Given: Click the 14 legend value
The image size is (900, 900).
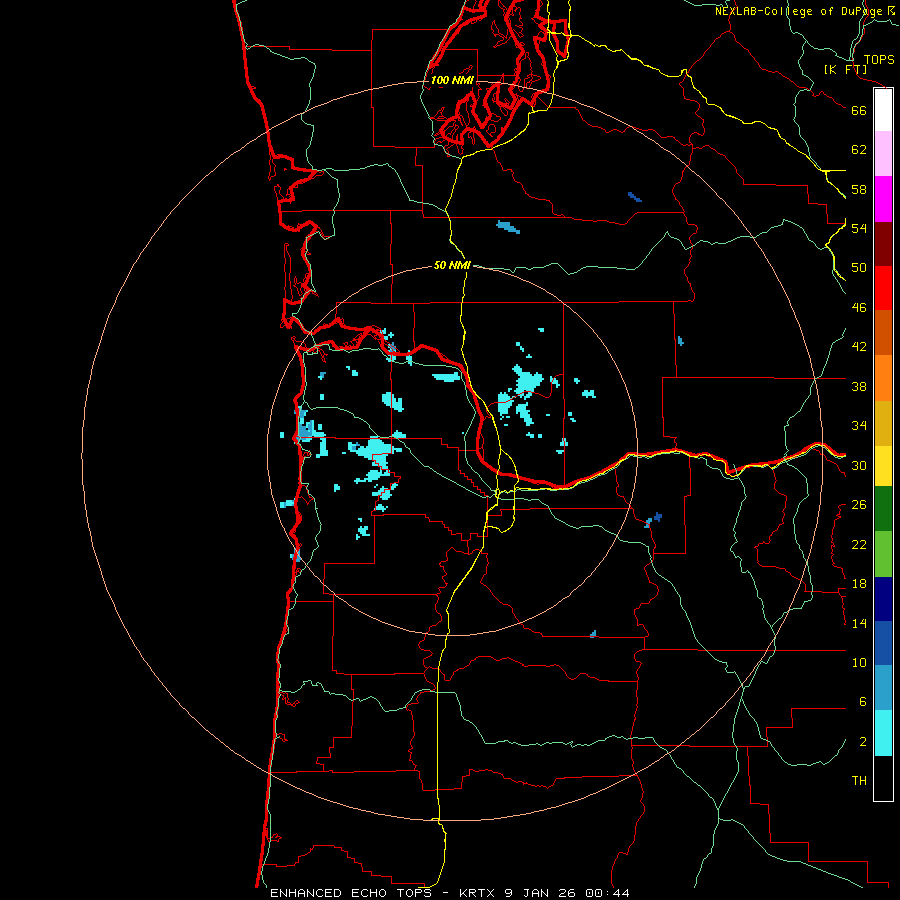Looking at the screenshot, I should click(x=859, y=623).
